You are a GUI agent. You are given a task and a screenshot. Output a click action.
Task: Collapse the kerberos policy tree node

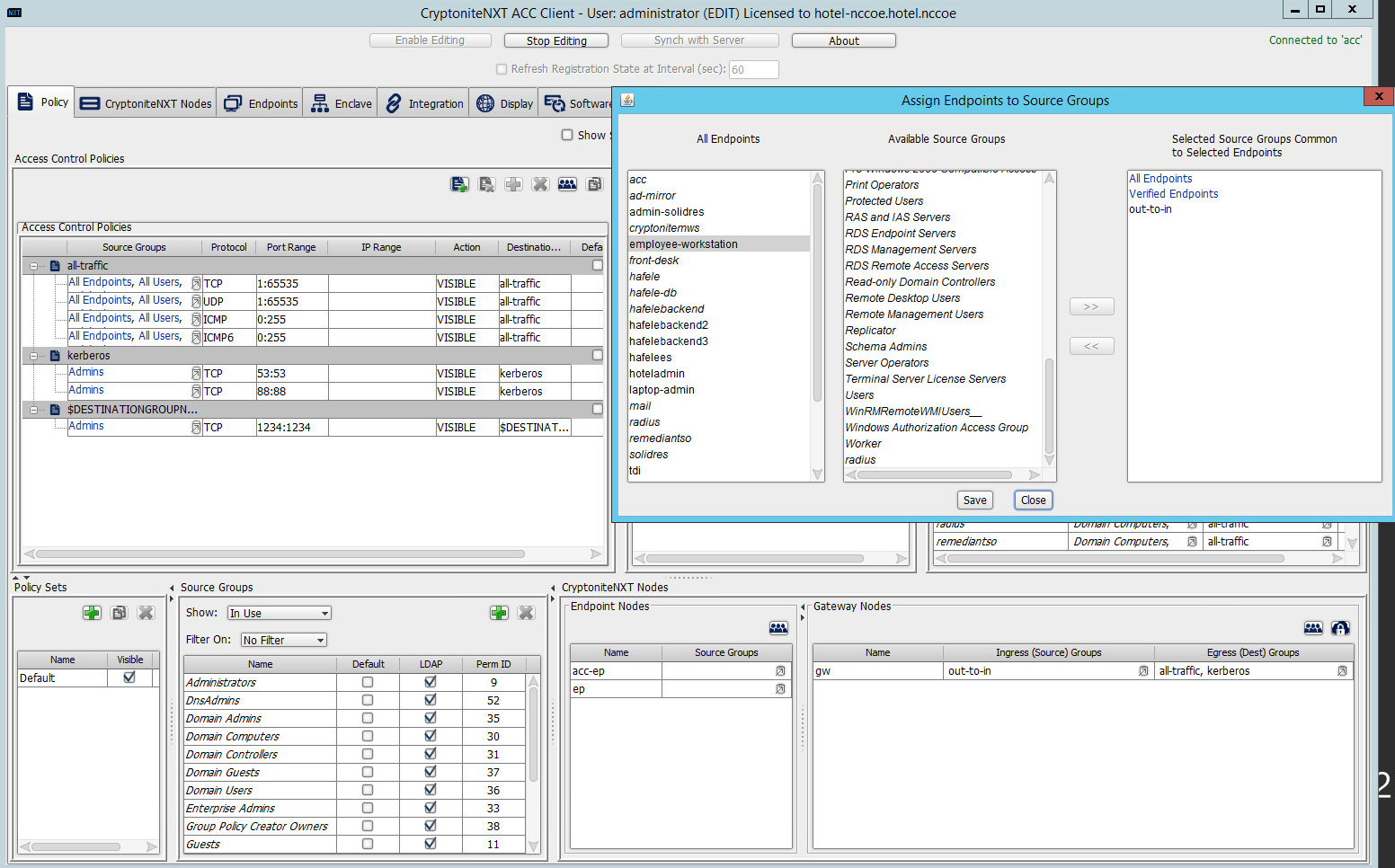[x=34, y=356]
